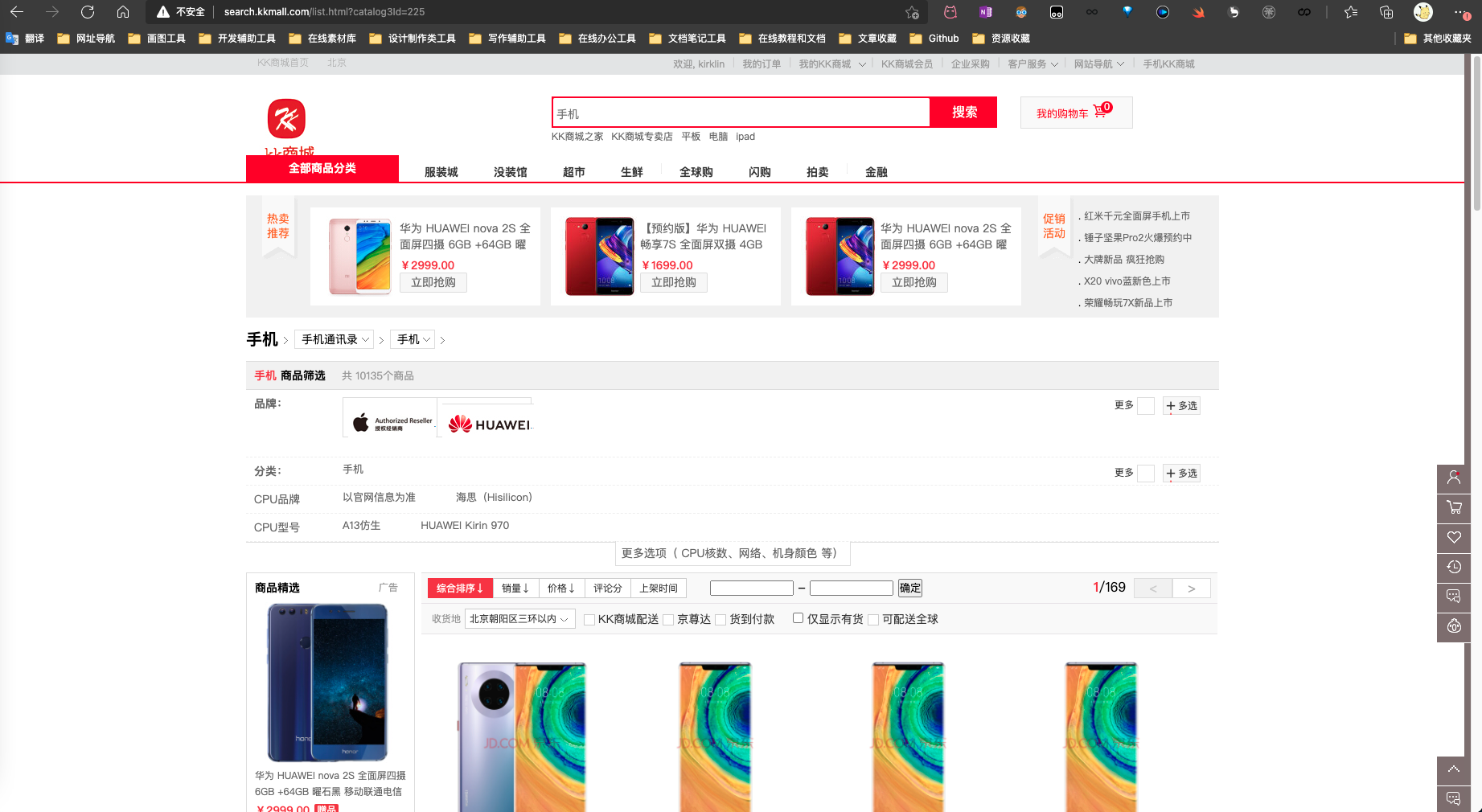Viewport: 1482px width, 812px height.
Task: Open the 手机 breadcrumb dropdown
Action: (413, 339)
